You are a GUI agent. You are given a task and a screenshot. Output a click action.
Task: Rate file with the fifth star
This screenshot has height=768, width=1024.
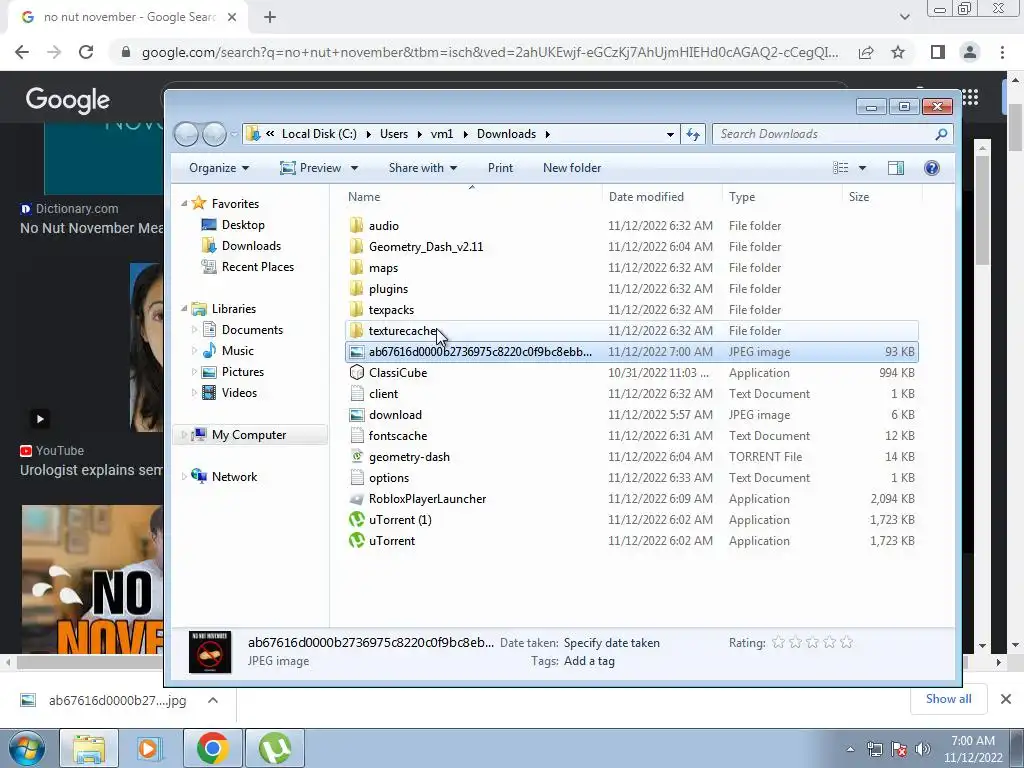coord(846,643)
